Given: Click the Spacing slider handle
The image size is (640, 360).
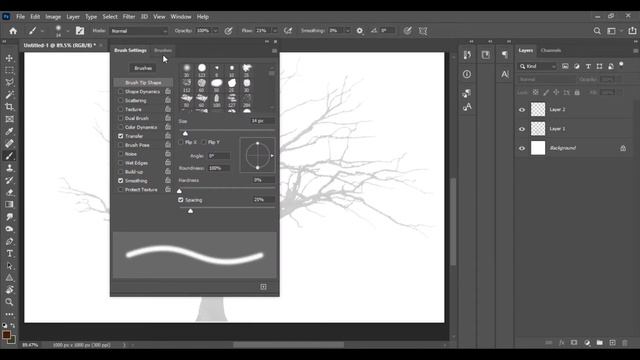Looking at the screenshot, I should click(x=190, y=211).
